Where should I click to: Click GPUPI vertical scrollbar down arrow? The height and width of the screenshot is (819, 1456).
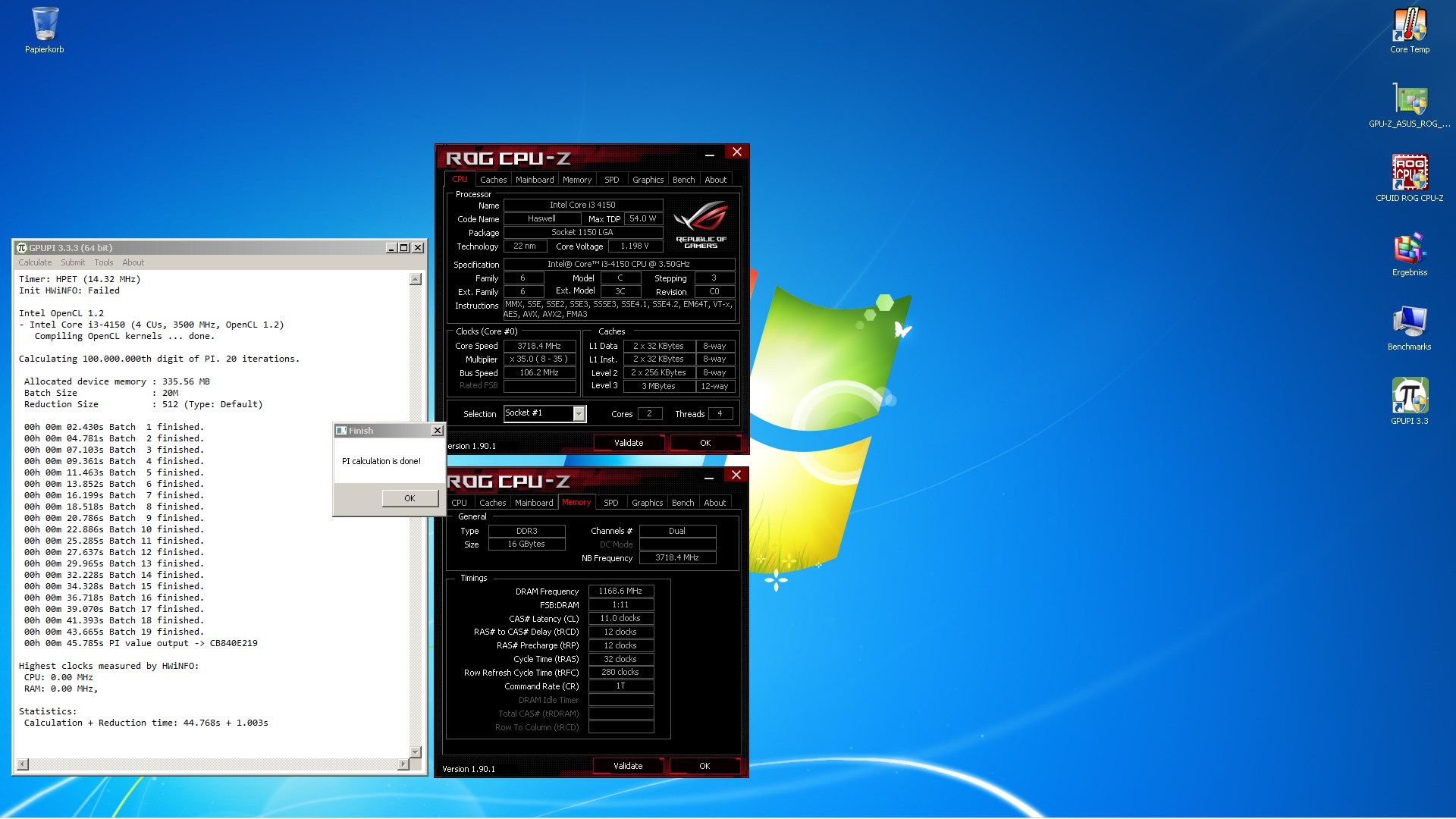pyautogui.click(x=415, y=752)
